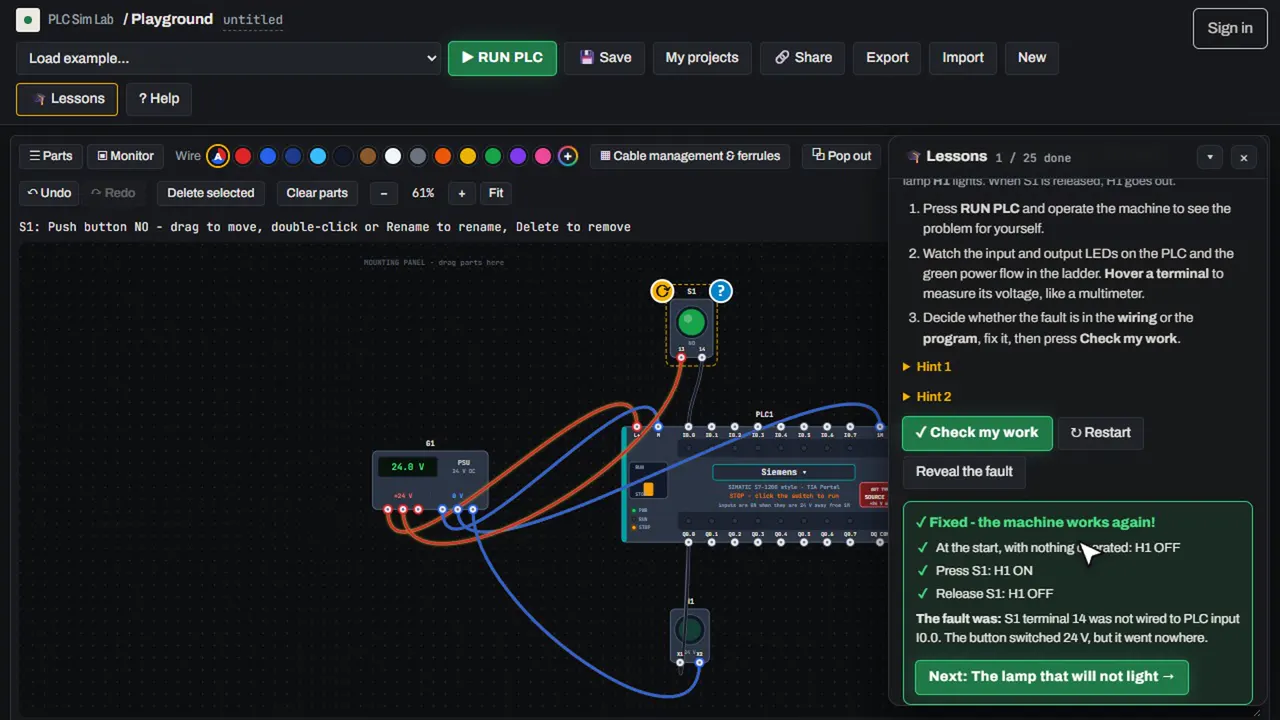Click the green S1 push button cap
The height and width of the screenshot is (720, 1280).
click(691, 322)
